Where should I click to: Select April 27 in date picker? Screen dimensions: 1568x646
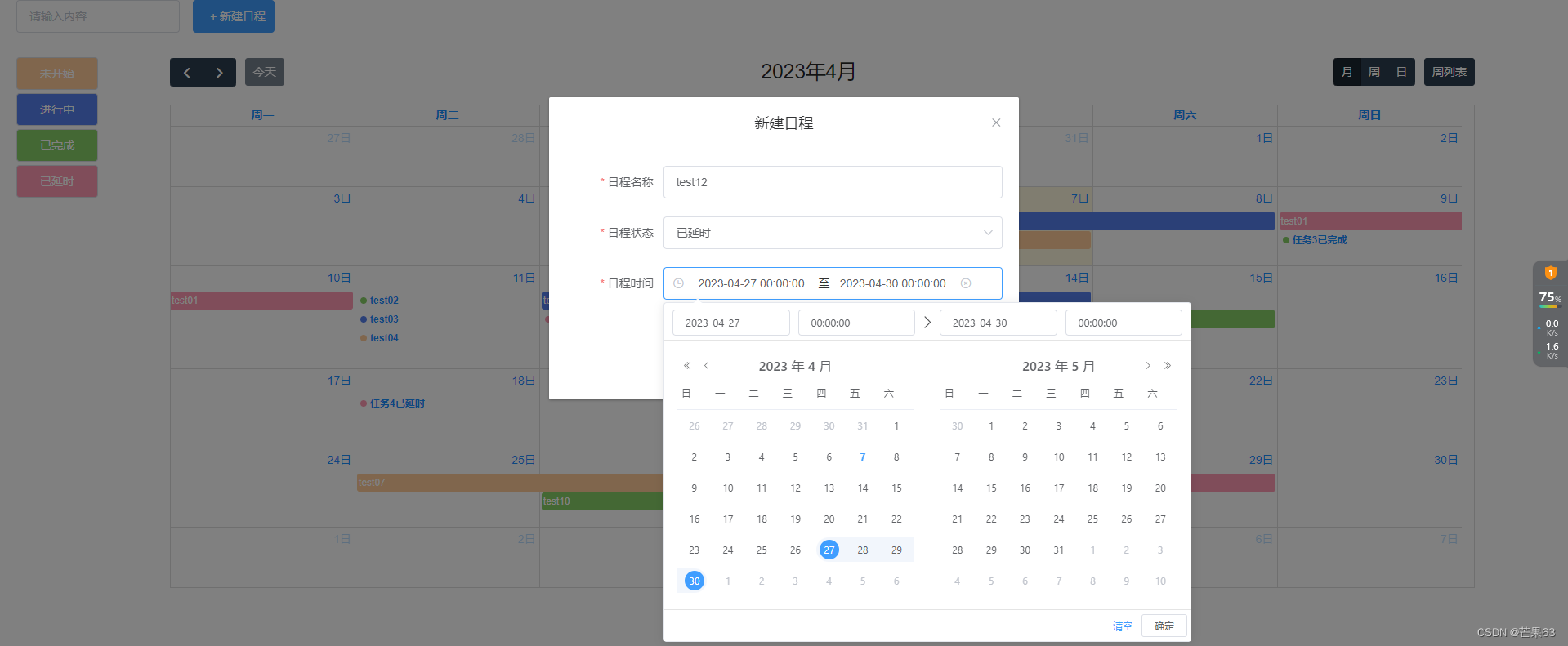coord(829,550)
